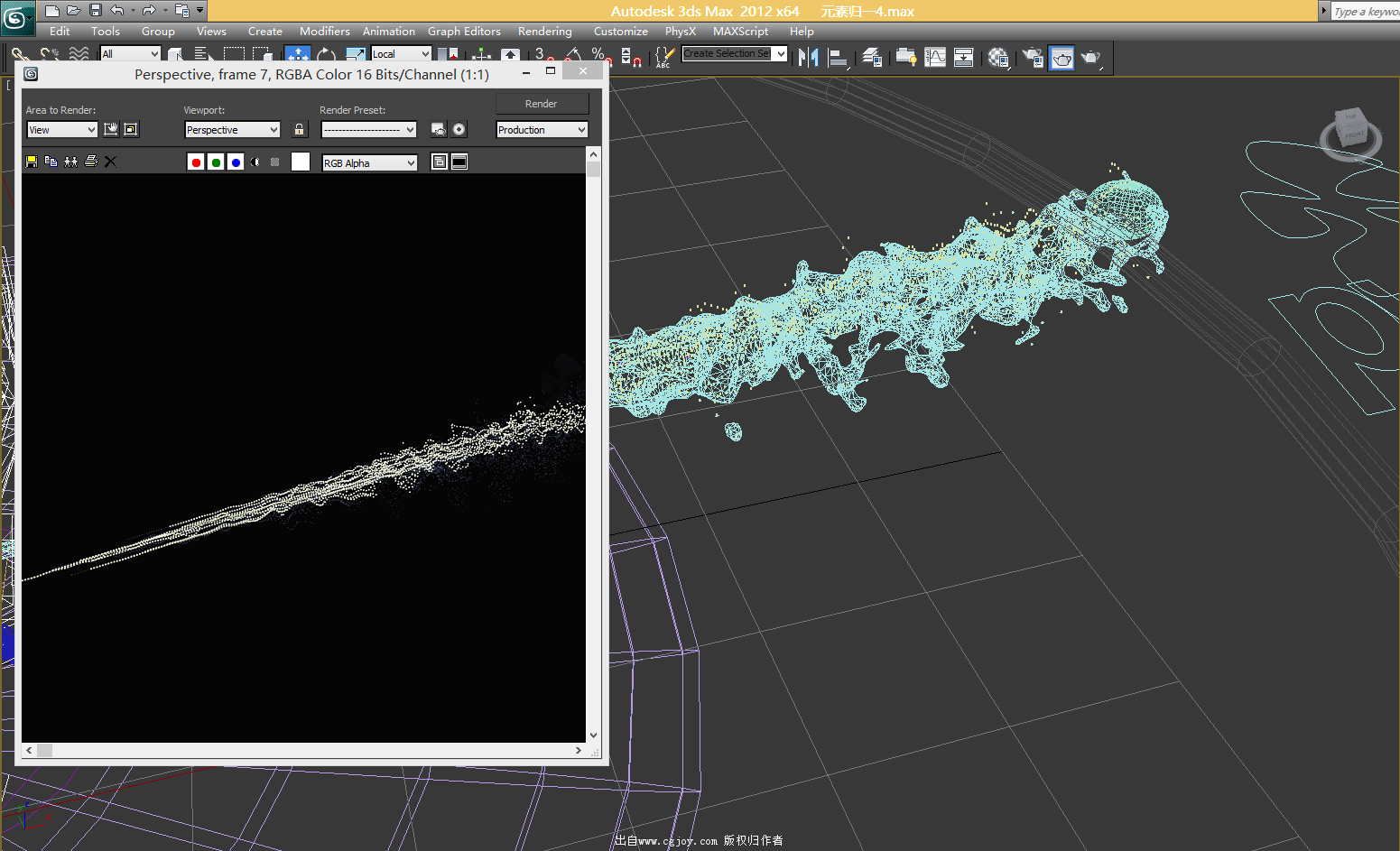
Task: Click the Edit Named Selection Sets icon
Action: 663,58
